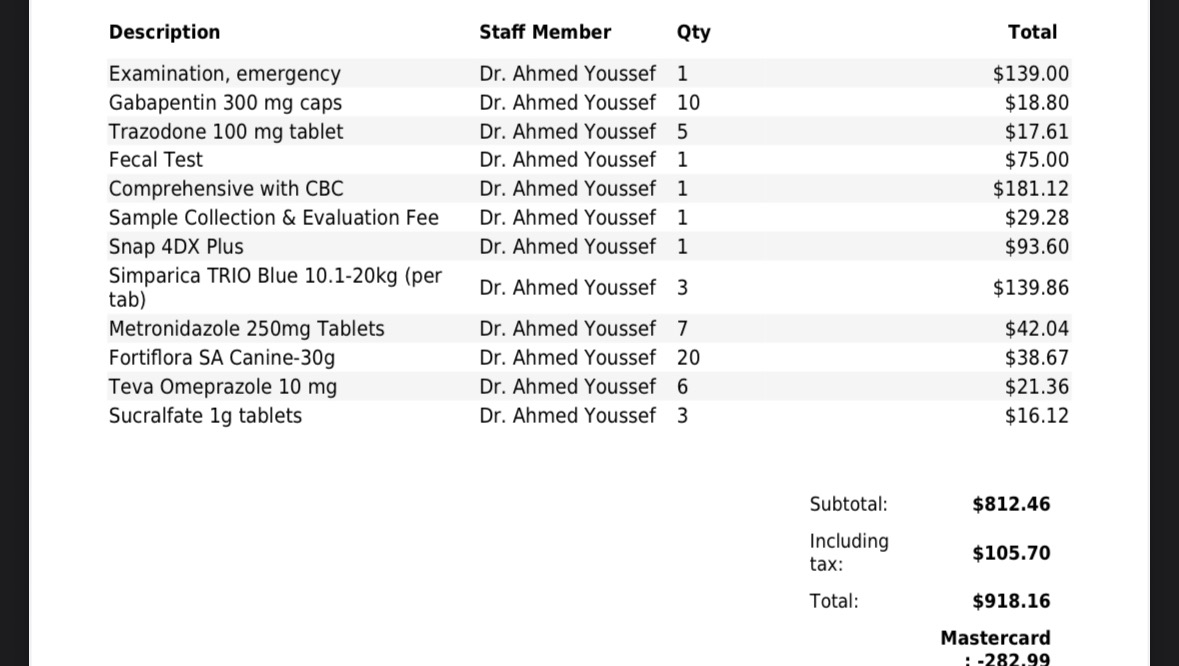Click the Snap 4DX Plus line
1179x666 pixels.
176,247
